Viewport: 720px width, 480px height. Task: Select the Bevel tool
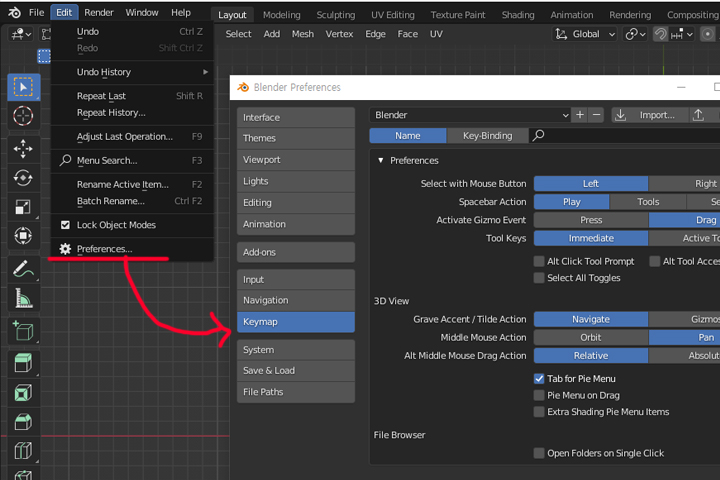[23, 422]
